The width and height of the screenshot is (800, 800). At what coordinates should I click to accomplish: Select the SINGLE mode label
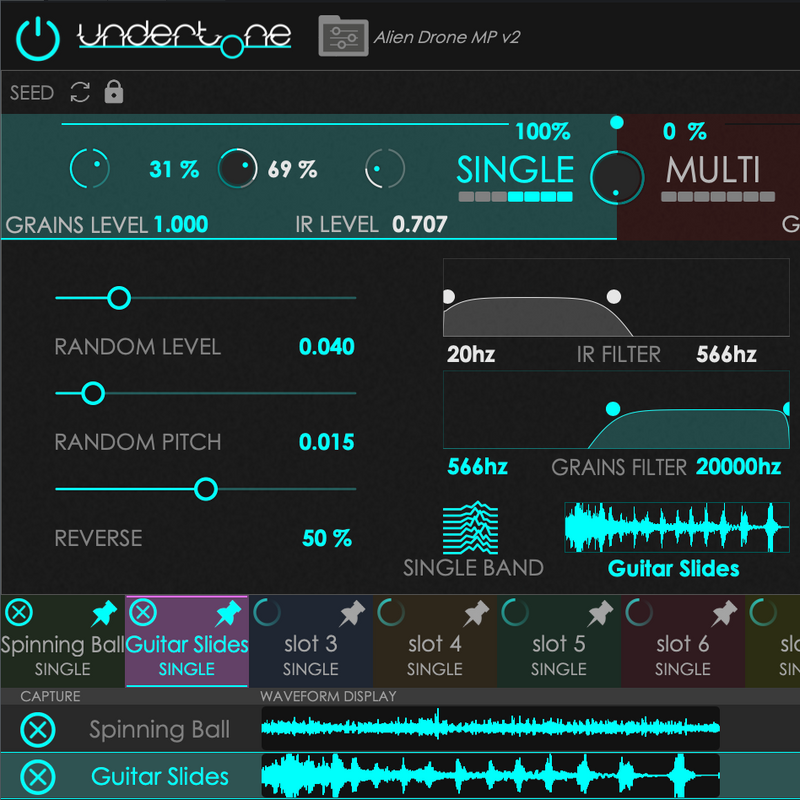point(515,169)
